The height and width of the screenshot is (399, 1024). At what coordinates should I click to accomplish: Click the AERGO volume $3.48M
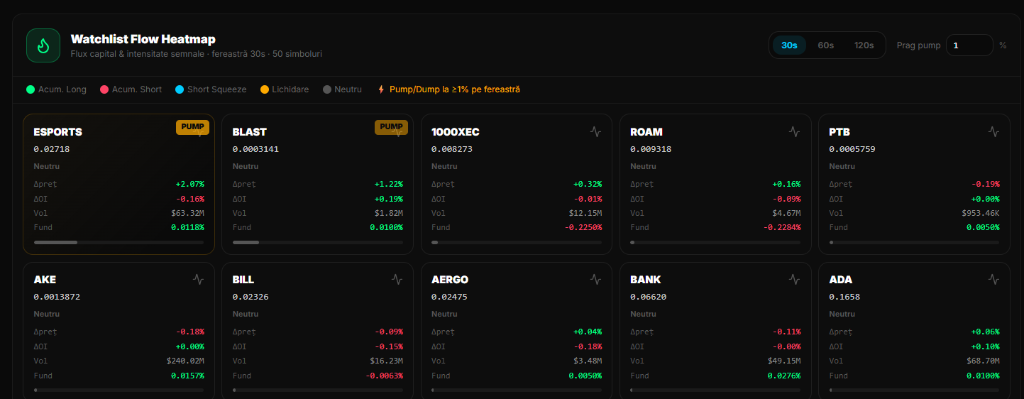tap(589, 361)
